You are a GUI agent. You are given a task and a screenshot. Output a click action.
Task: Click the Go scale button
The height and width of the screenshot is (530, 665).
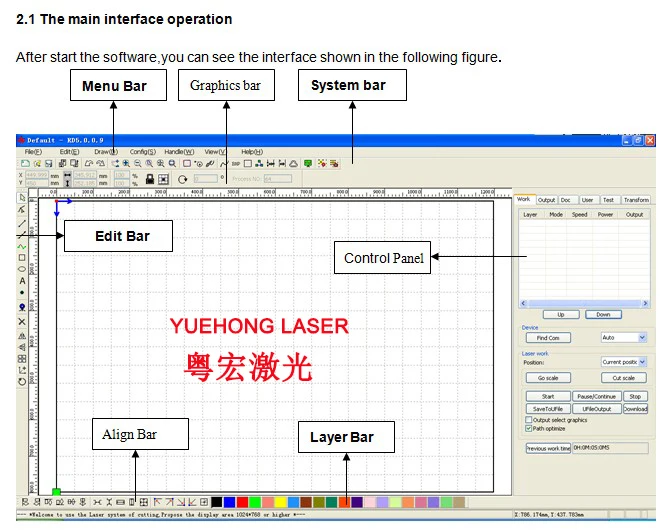click(548, 378)
